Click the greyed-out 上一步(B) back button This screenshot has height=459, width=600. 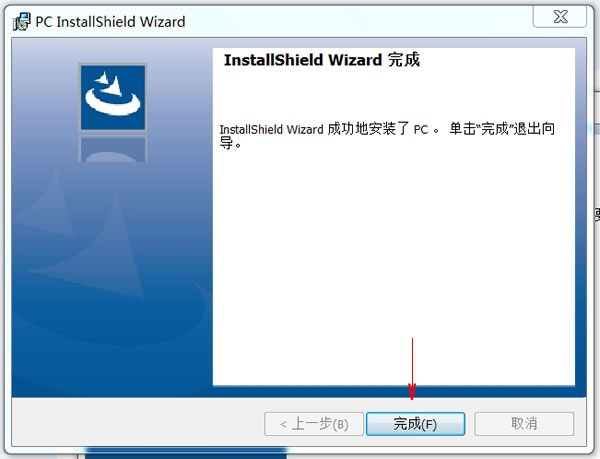(x=314, y=424)
